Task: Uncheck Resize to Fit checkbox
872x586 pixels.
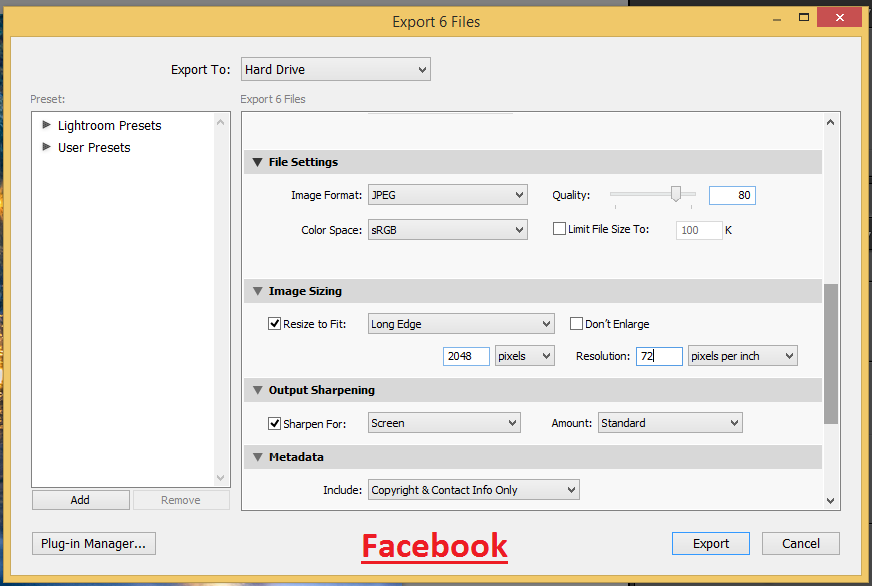Action: [274, 324]
